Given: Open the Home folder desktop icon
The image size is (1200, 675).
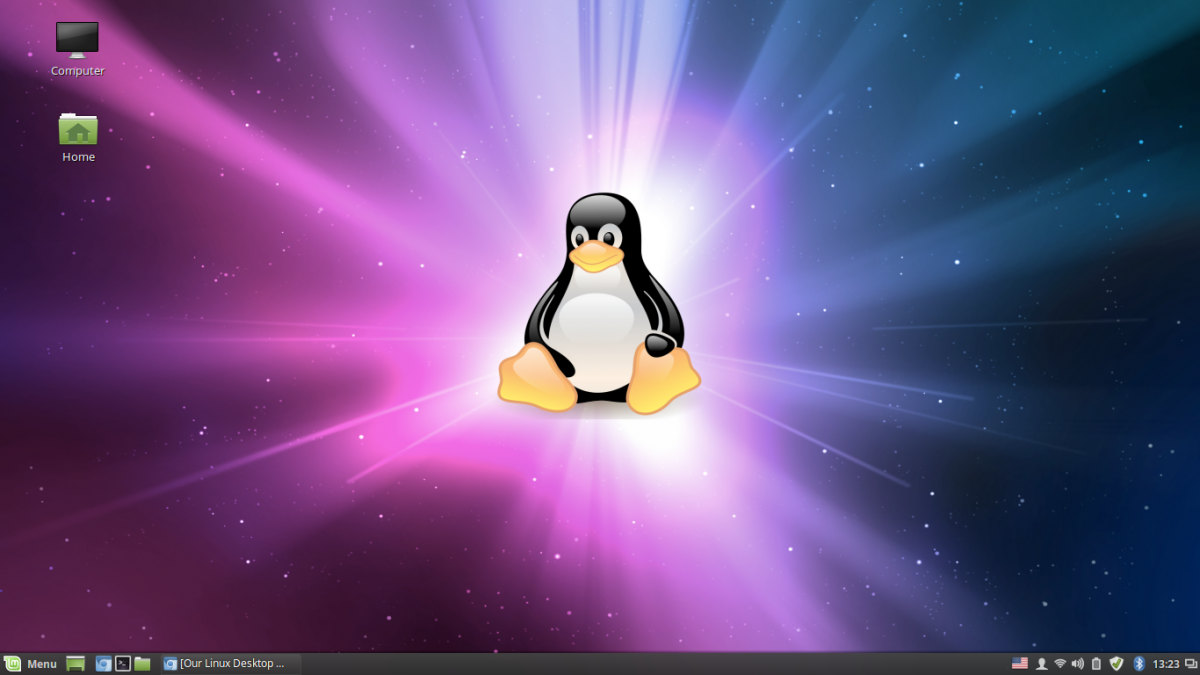Looking at the screenshot, I should click(78, 137).
